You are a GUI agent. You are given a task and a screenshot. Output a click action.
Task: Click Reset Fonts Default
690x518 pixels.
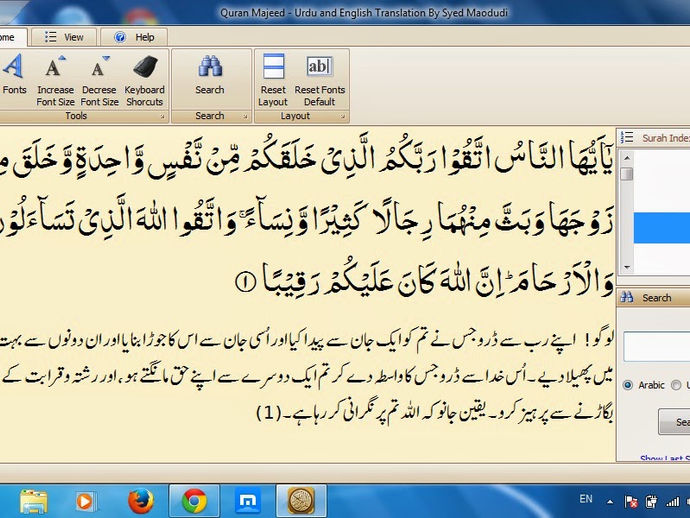point(320,80)
